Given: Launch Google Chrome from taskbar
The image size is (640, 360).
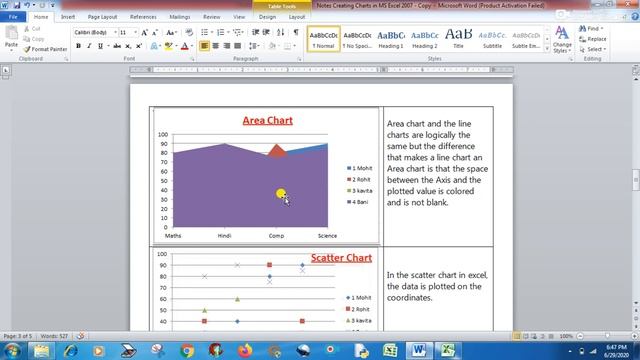Looking at the screenshot, I should (187, 350).
